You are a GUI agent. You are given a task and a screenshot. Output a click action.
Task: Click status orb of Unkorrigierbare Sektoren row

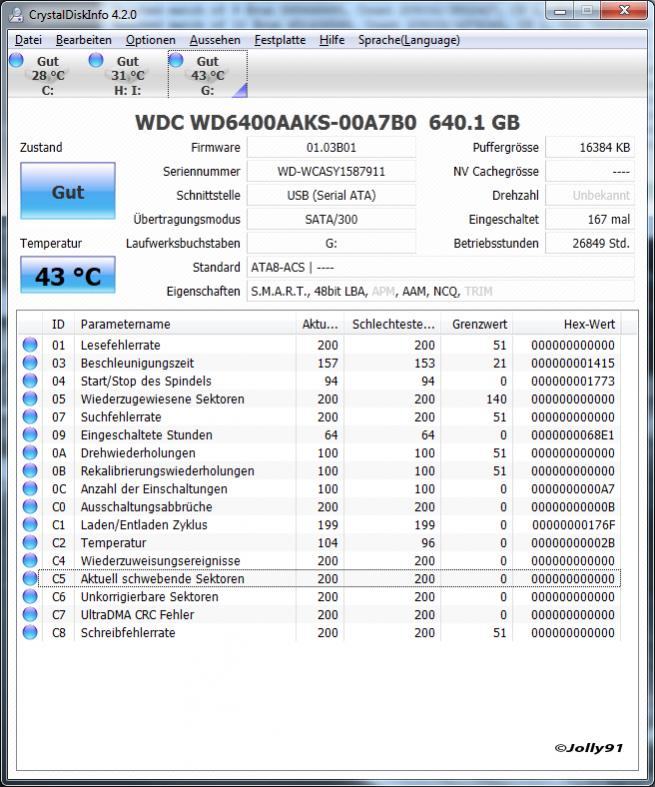click(30, 596)
